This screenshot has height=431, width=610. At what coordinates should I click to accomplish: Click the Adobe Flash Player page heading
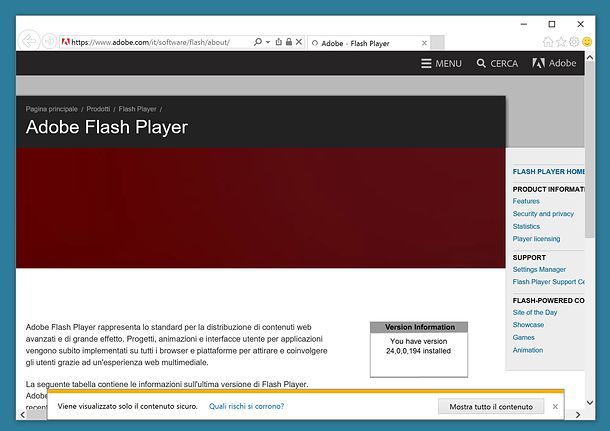click(x=107, y=127)
